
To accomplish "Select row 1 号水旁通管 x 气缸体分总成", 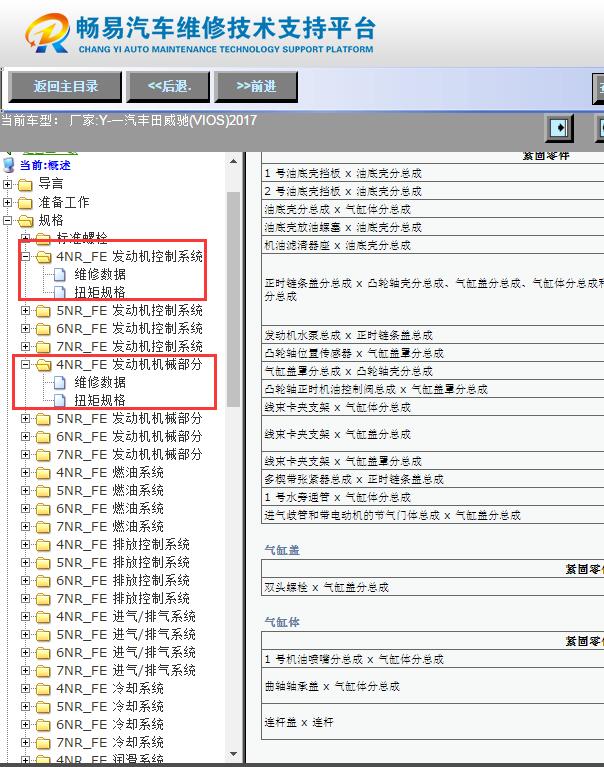I will click(432, 497).
